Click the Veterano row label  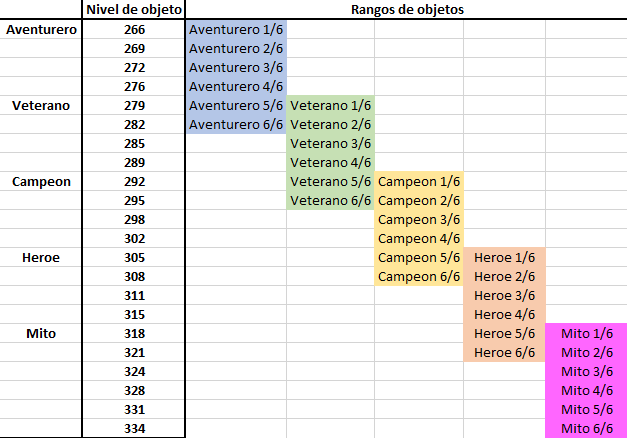tap(41, 106)
